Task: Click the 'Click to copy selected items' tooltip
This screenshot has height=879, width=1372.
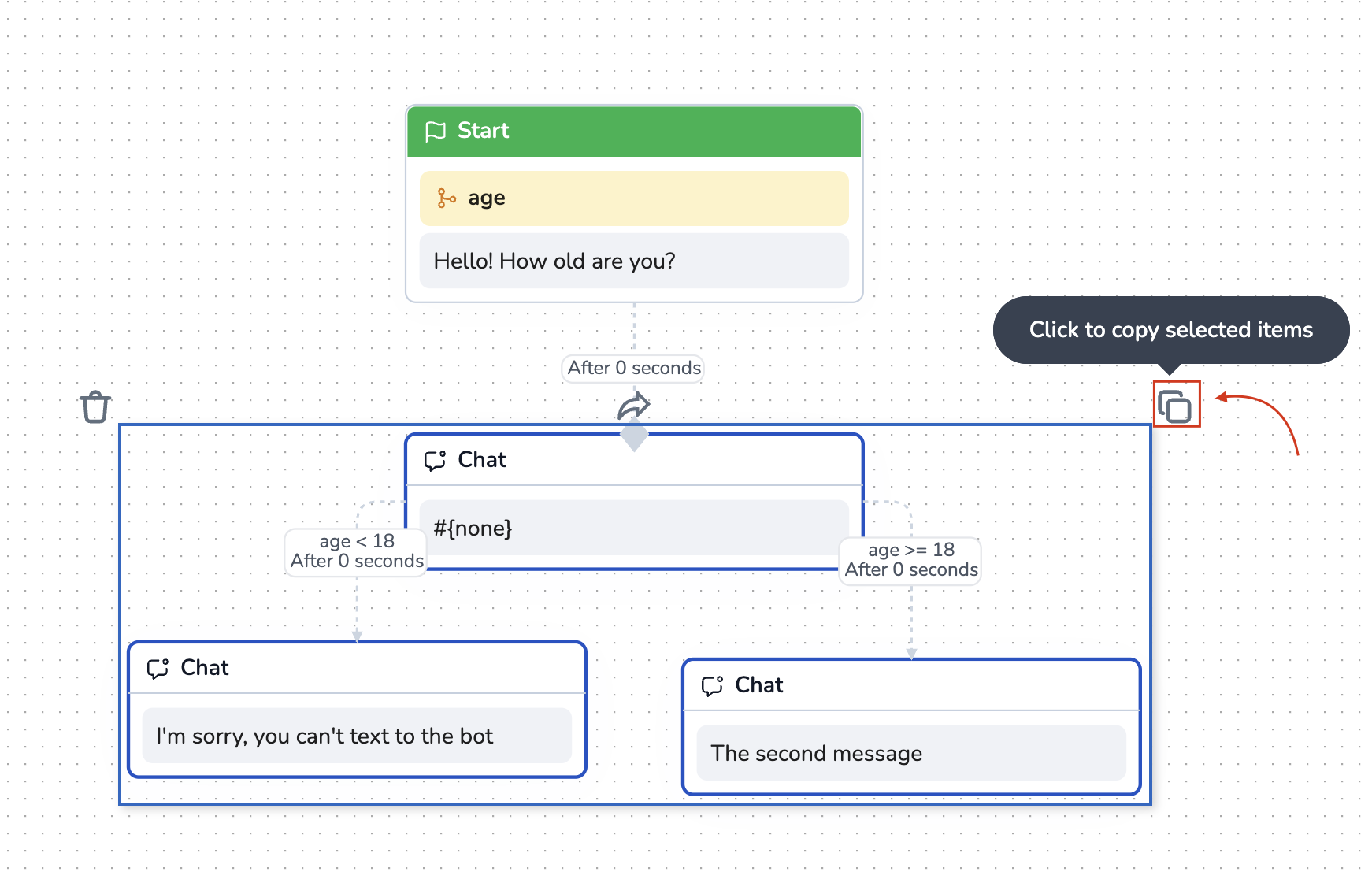Action: tap(1170, 330)
